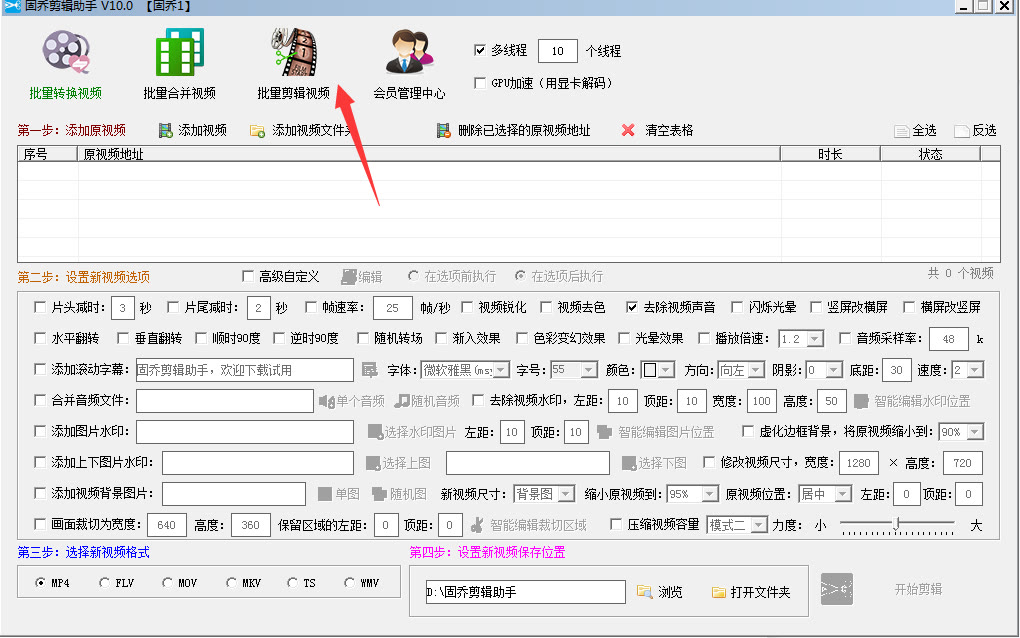Click the 浏览 folder icon

pyautogui.click(x=644, y=592)
